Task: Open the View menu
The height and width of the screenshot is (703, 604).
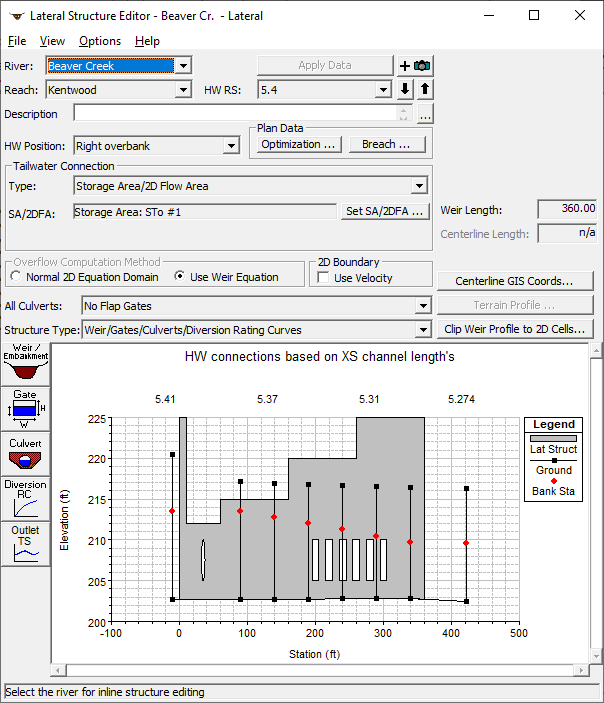Action: [52, 41]
